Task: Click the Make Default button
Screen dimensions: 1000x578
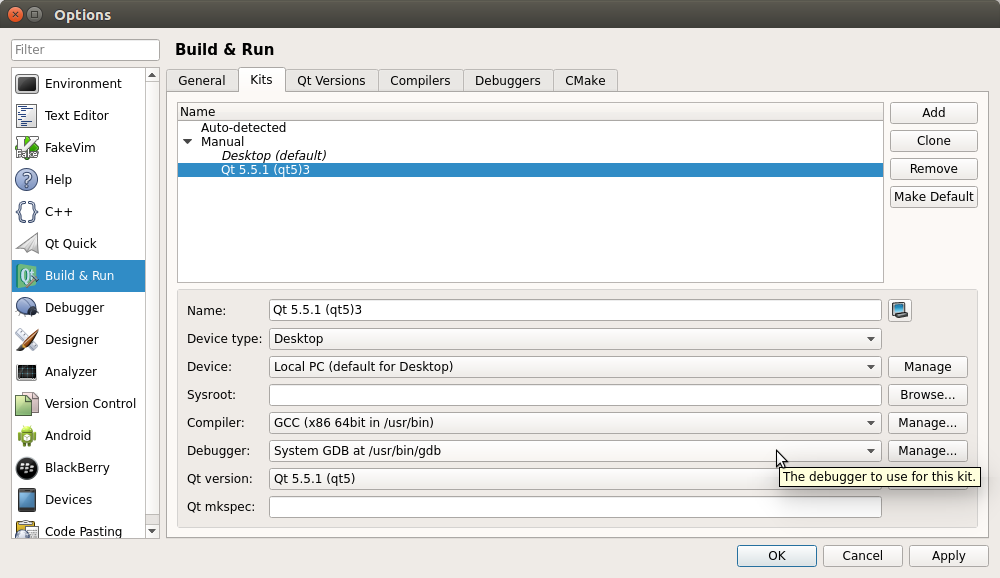Action: tap(933, 196)
